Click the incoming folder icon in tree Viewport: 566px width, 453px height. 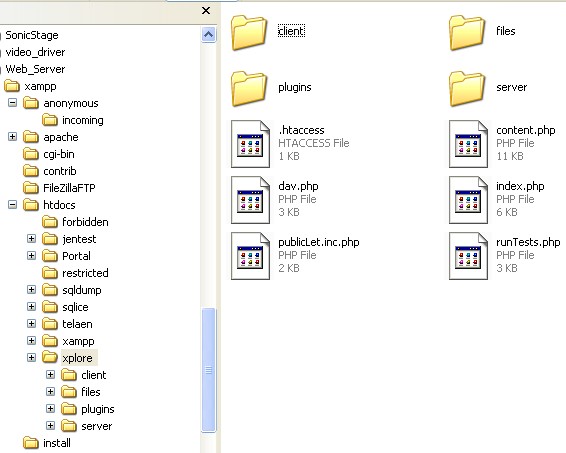[50, 120]
